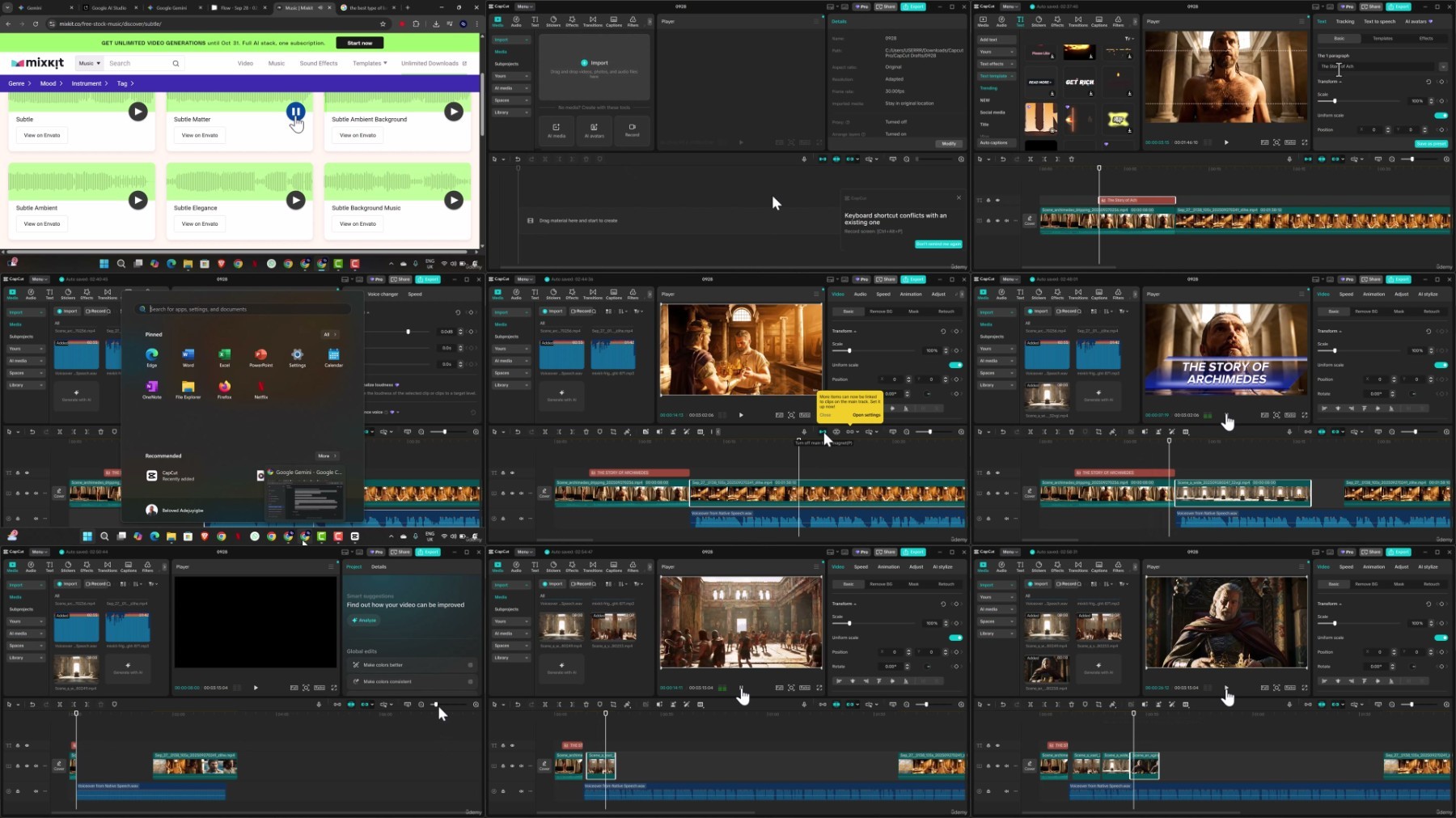Open Chrome's downloads icon in toolbar

click(x=436, y=23)
